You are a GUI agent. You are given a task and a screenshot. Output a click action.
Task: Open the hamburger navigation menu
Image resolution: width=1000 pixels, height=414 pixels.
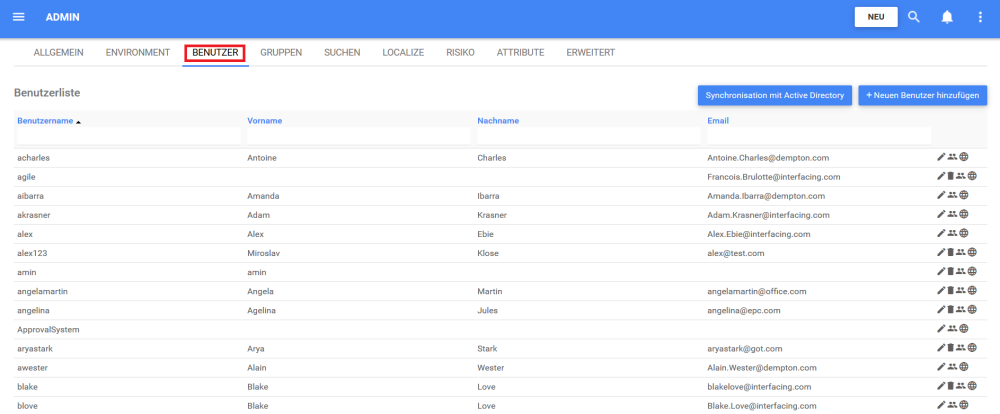point(18,17)
